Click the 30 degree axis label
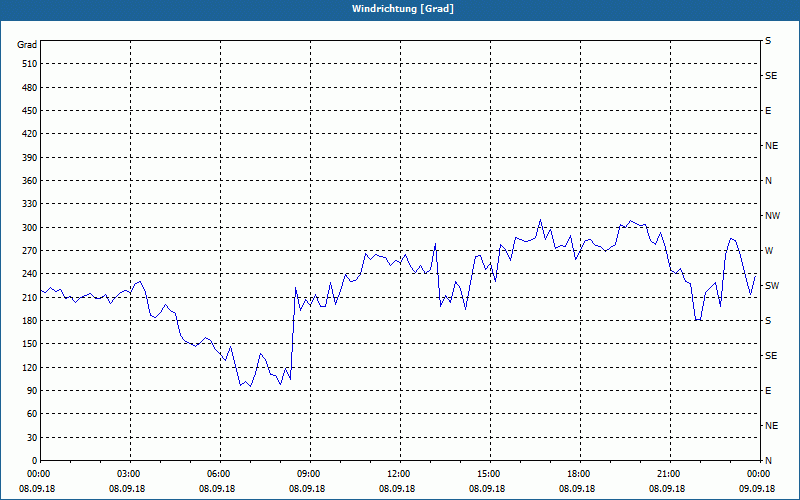Image resolution: width=800 pixels, height=500 pixels. pos(32,437)
